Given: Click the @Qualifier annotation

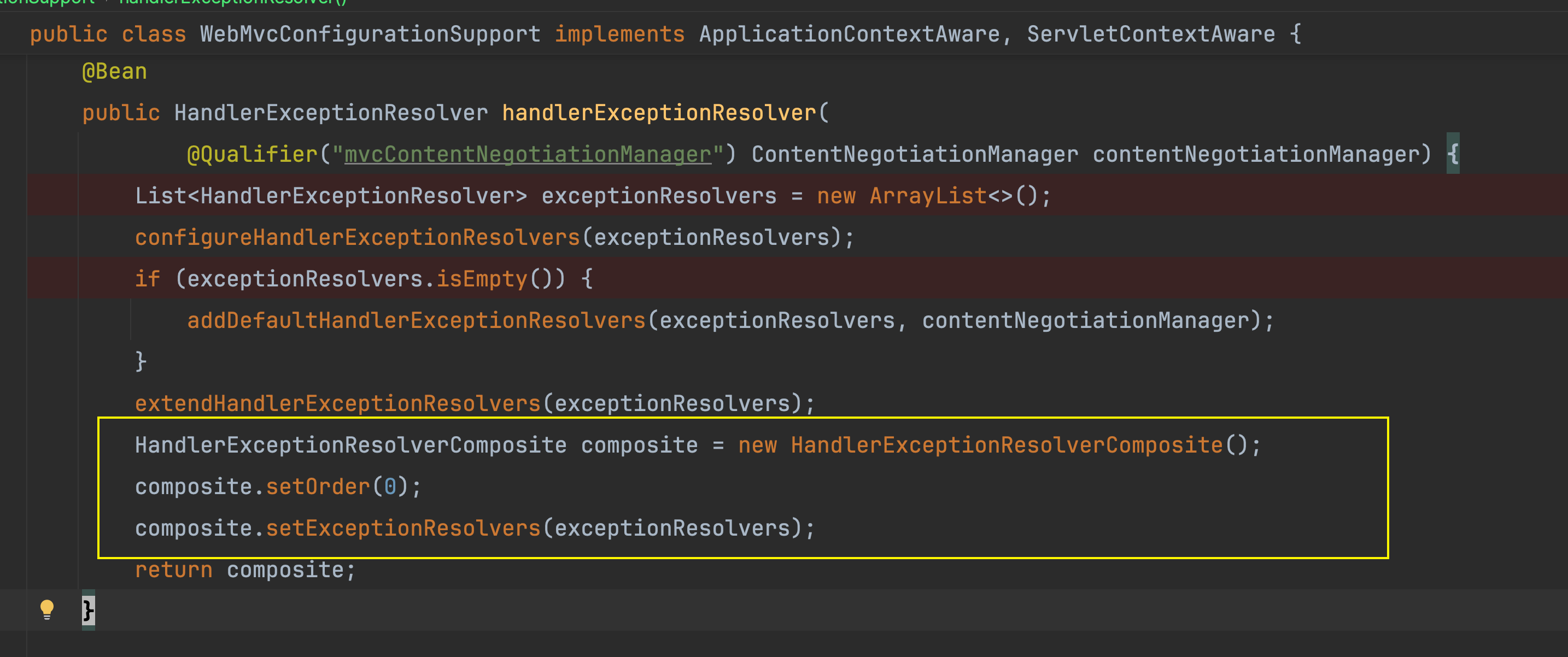Looking at the screenshot, I should [x=251, y=155].
